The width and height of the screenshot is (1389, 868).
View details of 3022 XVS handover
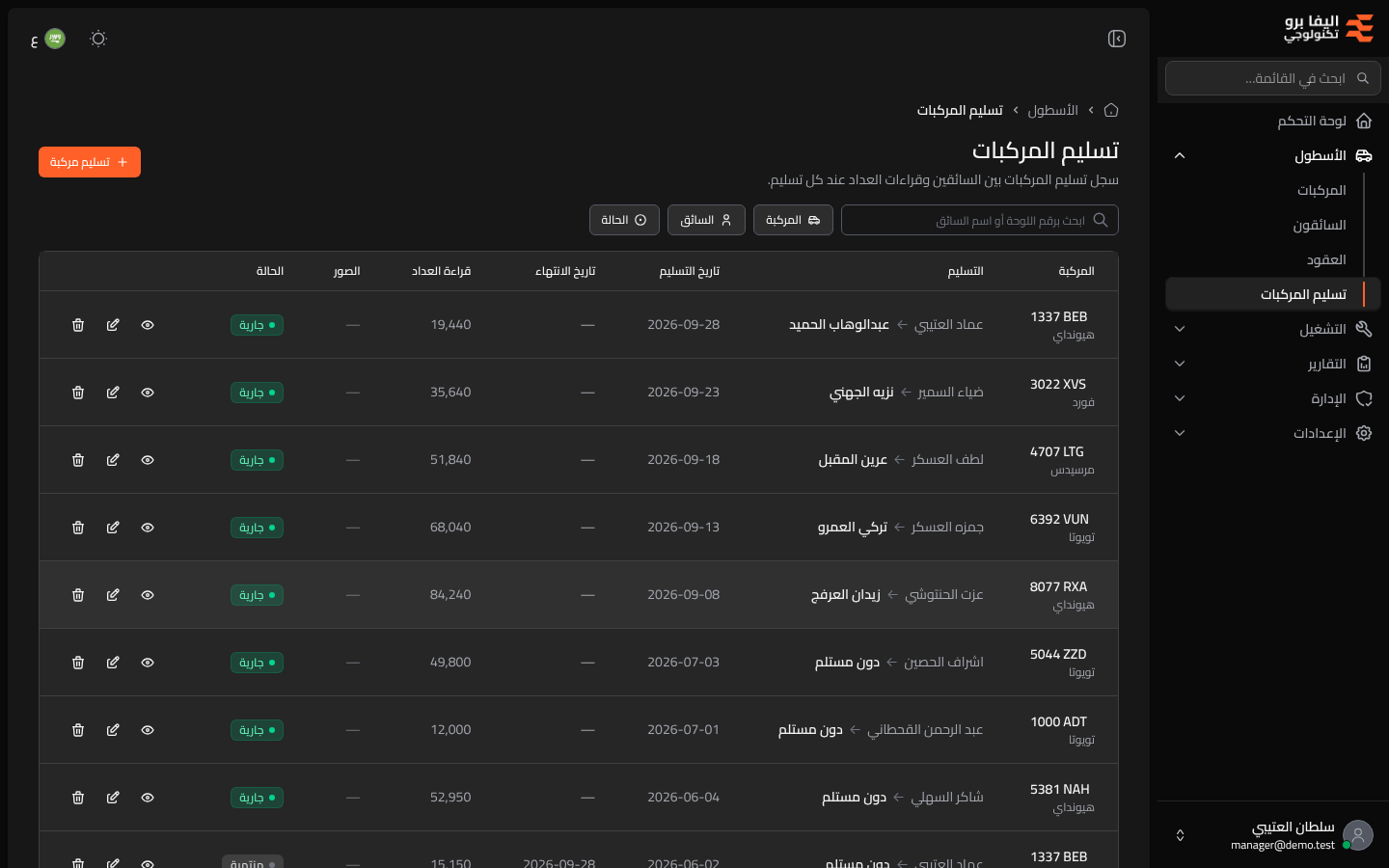[148, 393]
